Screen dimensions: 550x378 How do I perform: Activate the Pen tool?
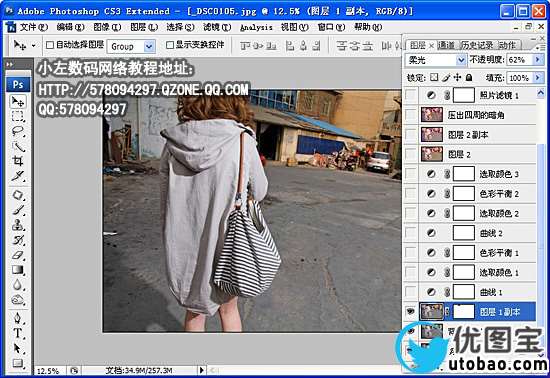pyautogui.click(x=18, y=318)
